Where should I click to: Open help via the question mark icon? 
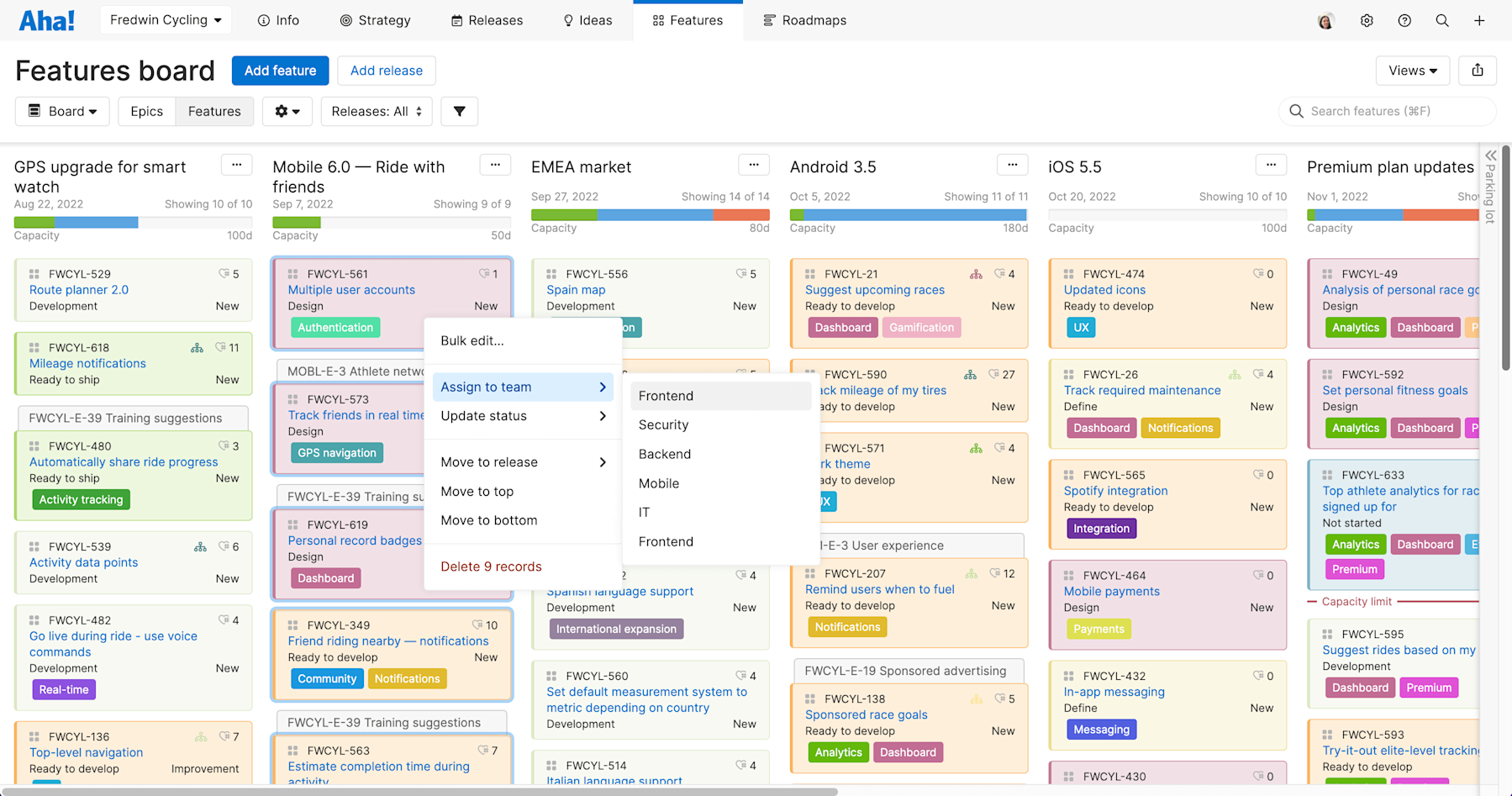(x=1404, y=20)
